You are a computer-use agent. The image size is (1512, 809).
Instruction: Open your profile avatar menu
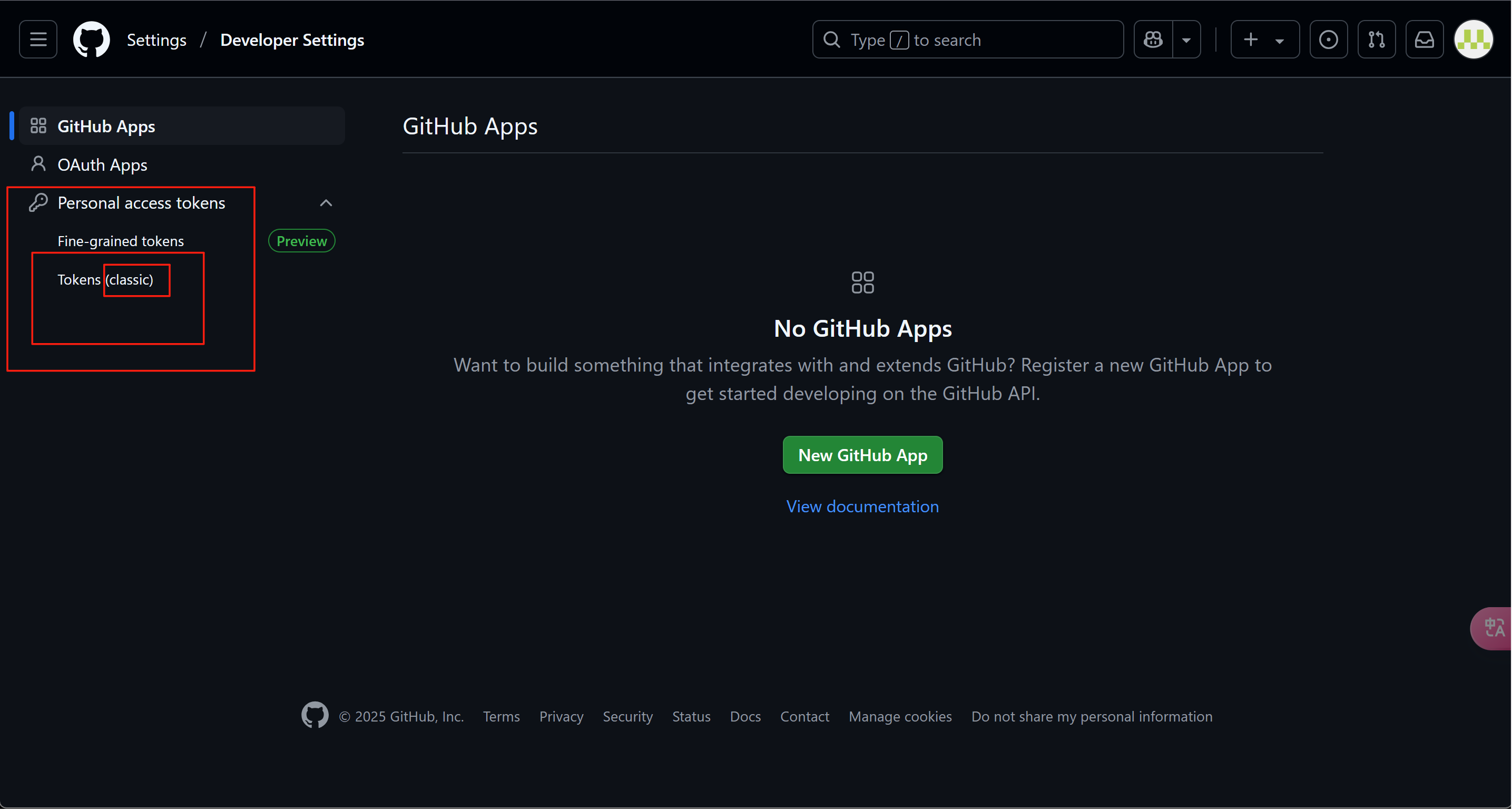tap(1475, 39)
